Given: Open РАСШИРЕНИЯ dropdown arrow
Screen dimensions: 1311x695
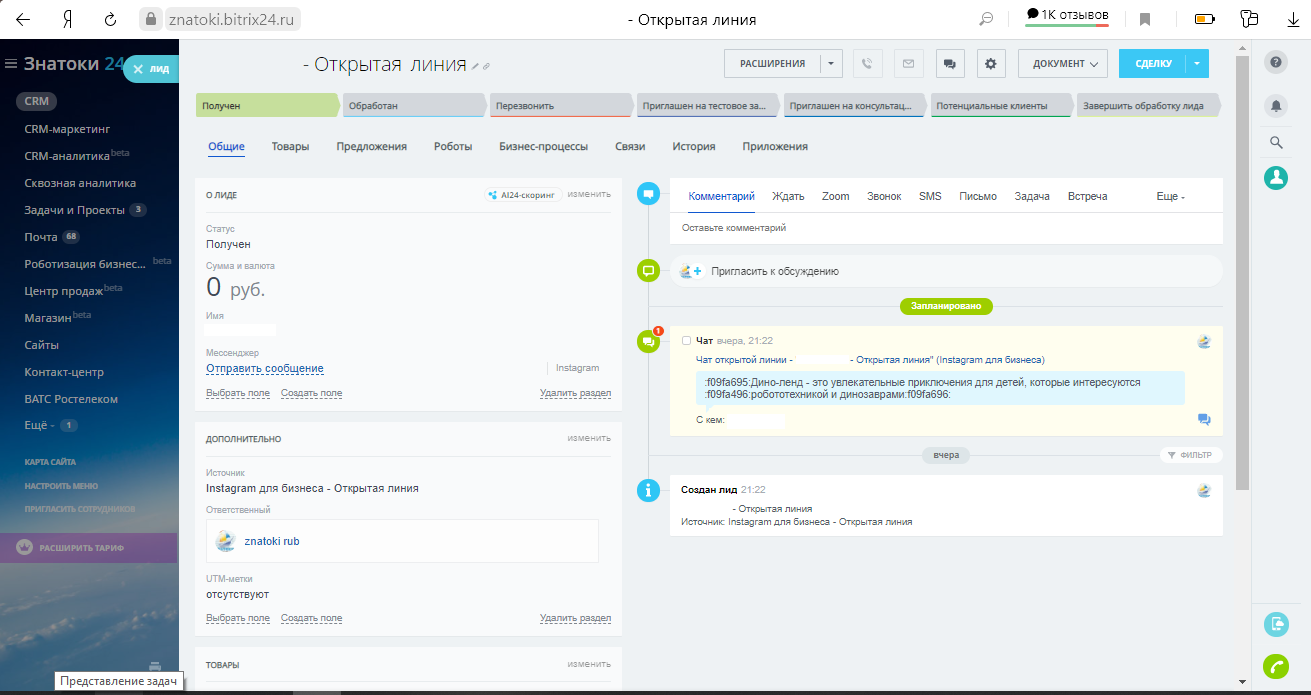Looking at the screenshot, I should [x=831, y=63].
